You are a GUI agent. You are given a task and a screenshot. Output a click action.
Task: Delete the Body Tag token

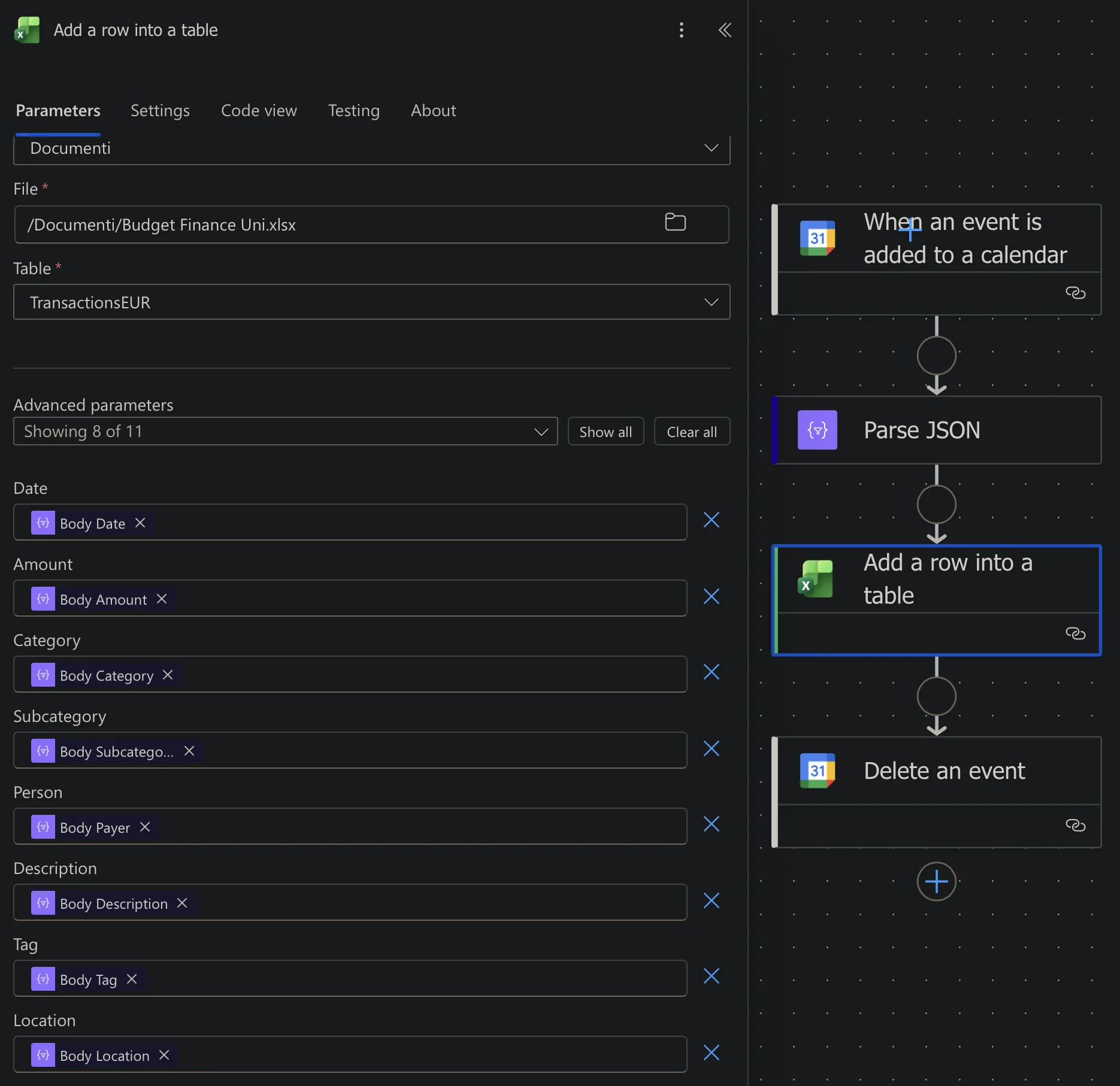coord(132,979)
